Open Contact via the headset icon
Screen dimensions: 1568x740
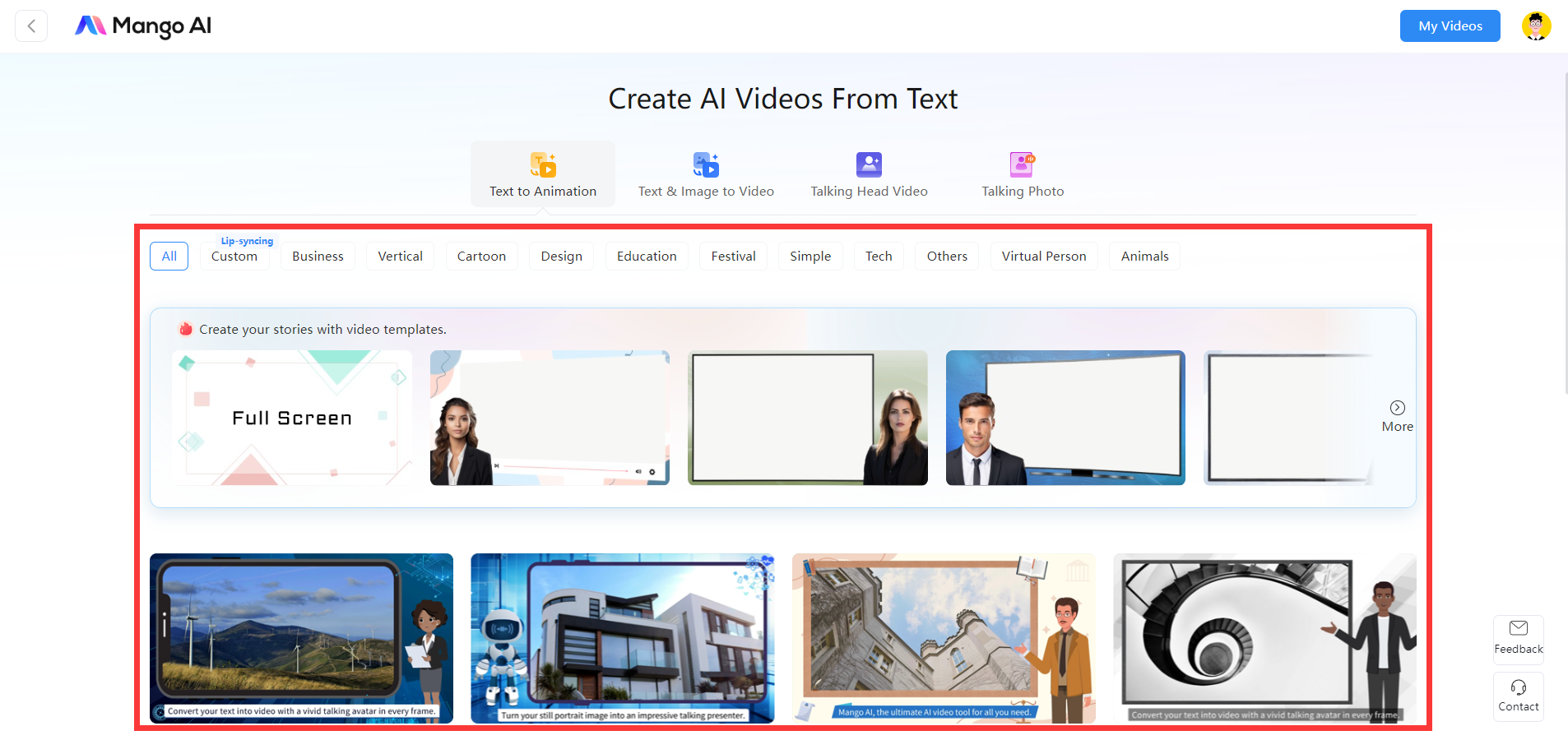pos(1519,687)
